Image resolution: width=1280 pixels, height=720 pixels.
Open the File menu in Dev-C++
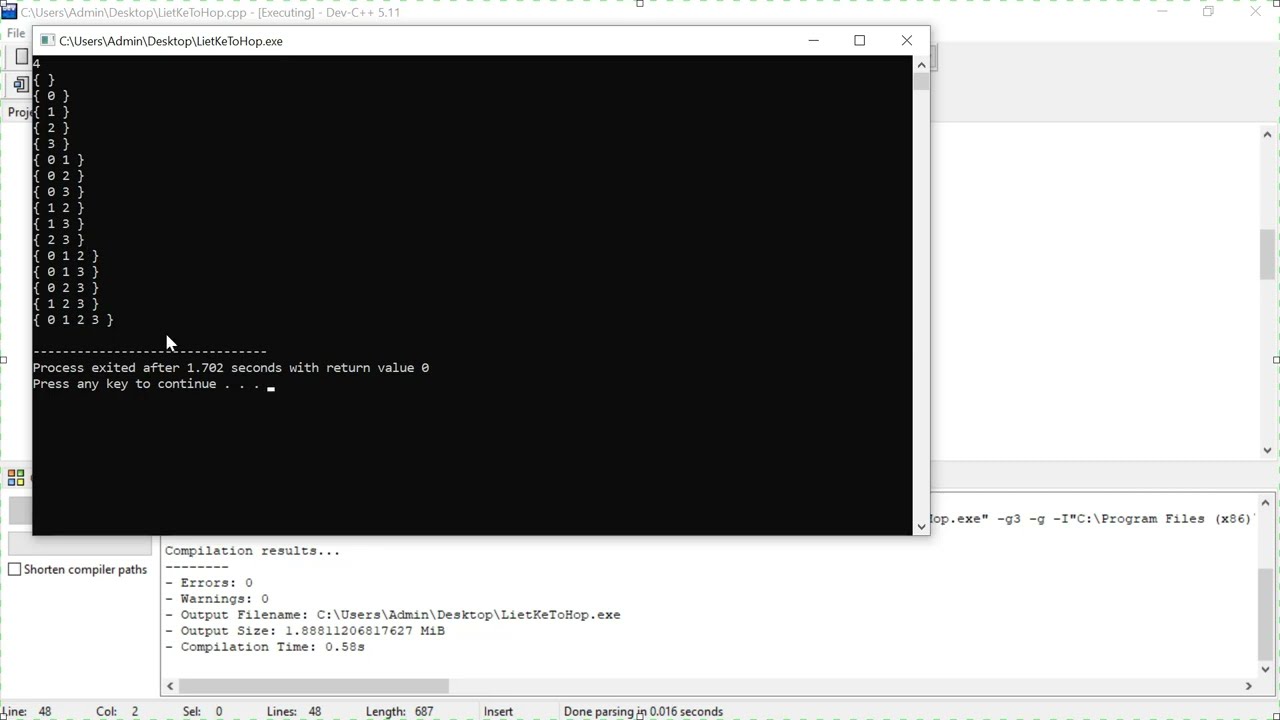16,33
